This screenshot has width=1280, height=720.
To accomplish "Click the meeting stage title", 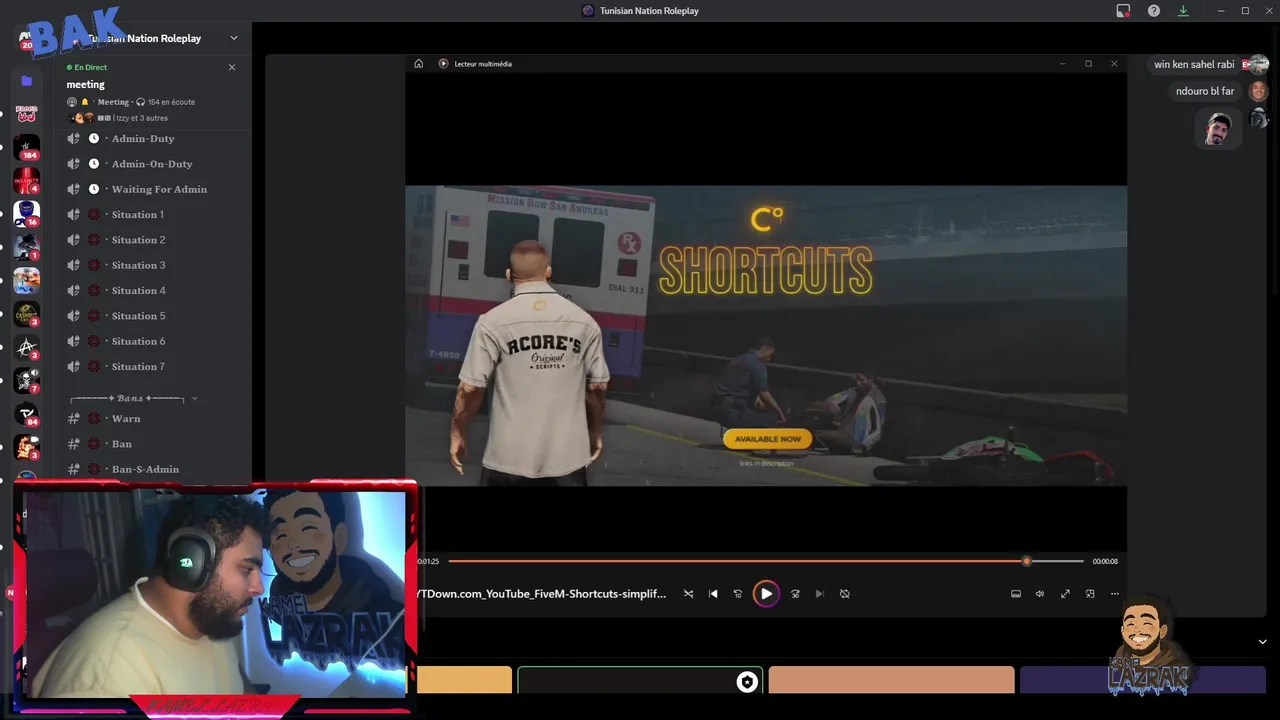I will (86, 84).
